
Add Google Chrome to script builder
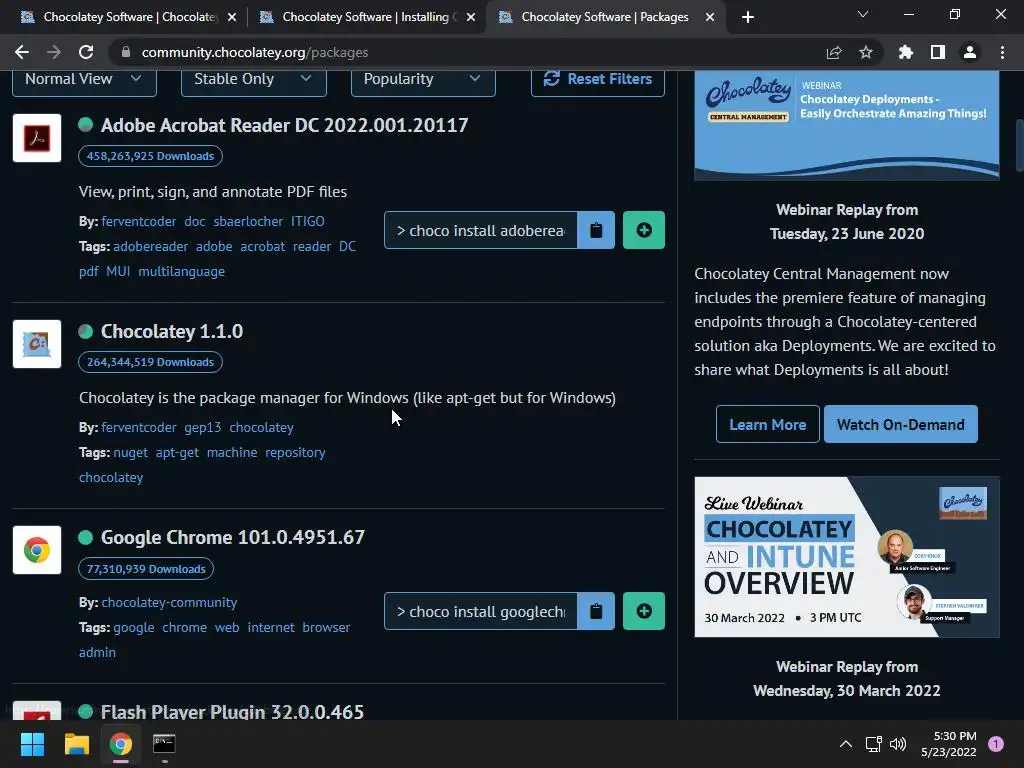(644, 611)
